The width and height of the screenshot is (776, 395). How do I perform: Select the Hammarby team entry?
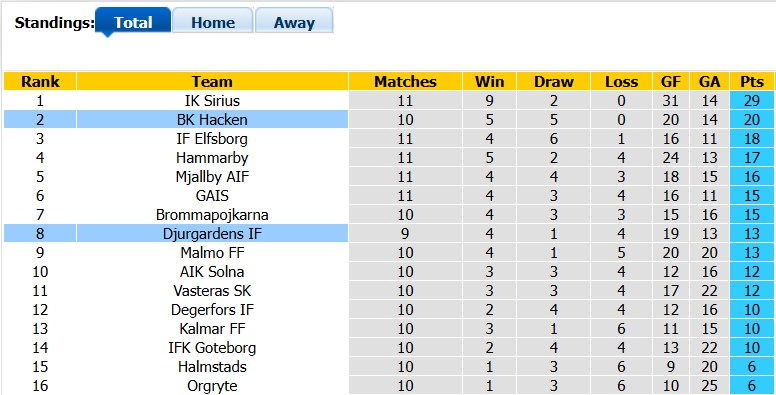(x=212, y=158)
